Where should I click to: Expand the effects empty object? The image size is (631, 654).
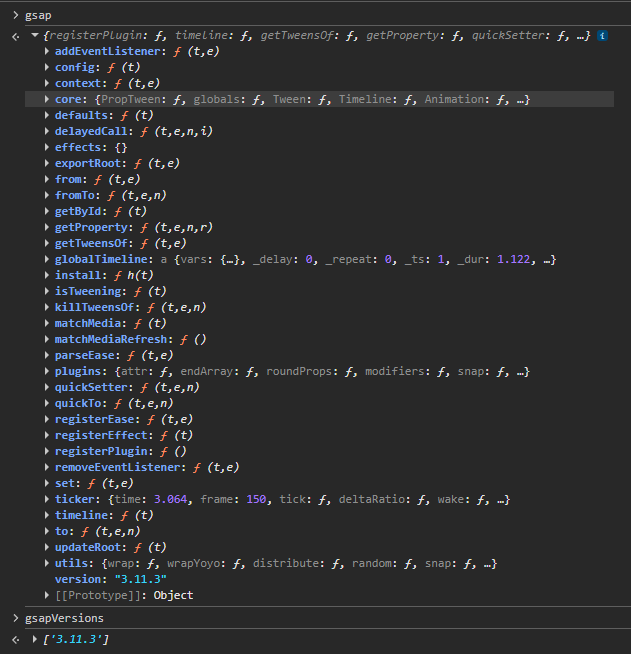(x=47, y=147)
